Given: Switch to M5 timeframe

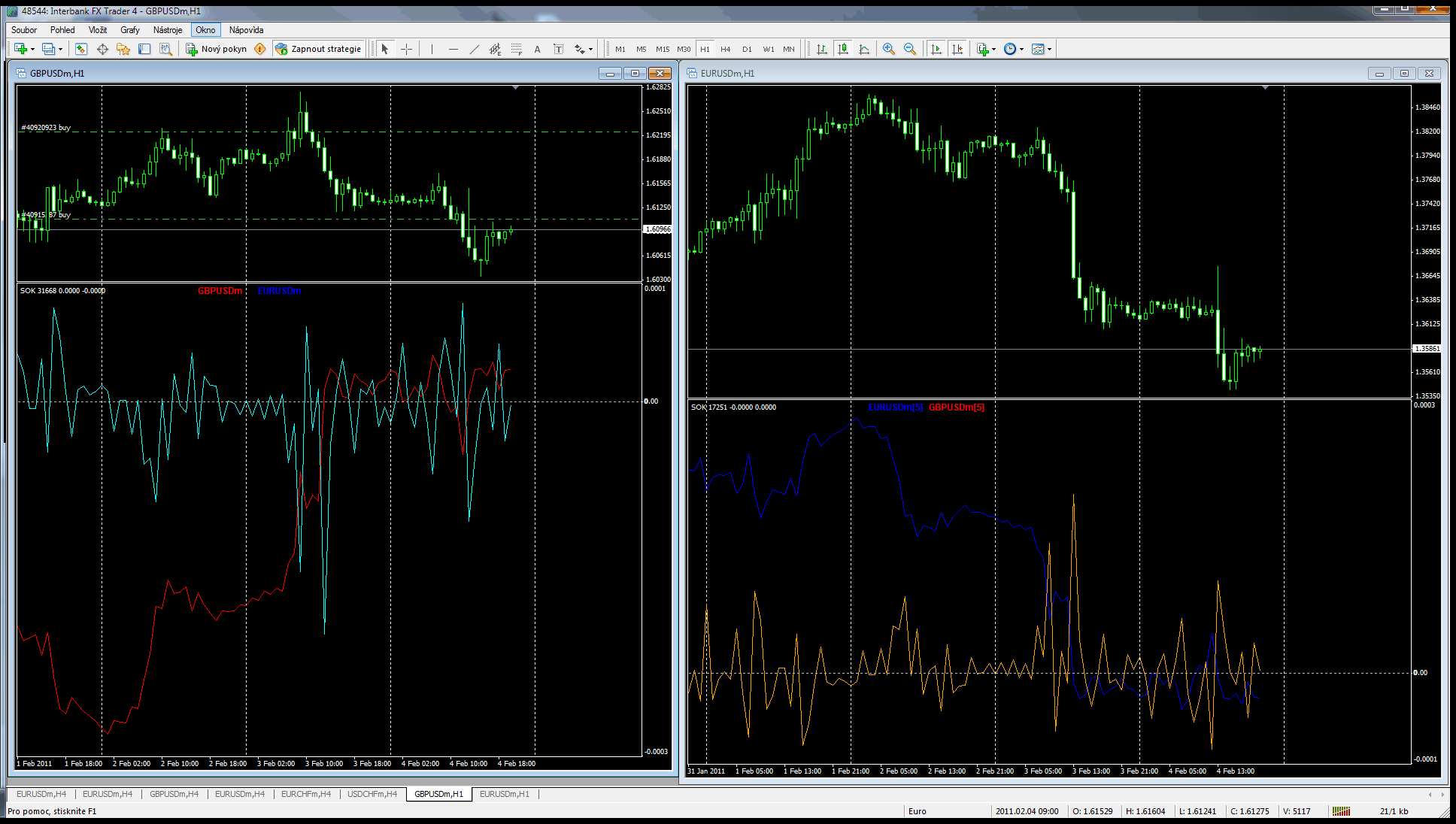Looking at the screenshot, I should pyautogui.click(x=641, y=49).
